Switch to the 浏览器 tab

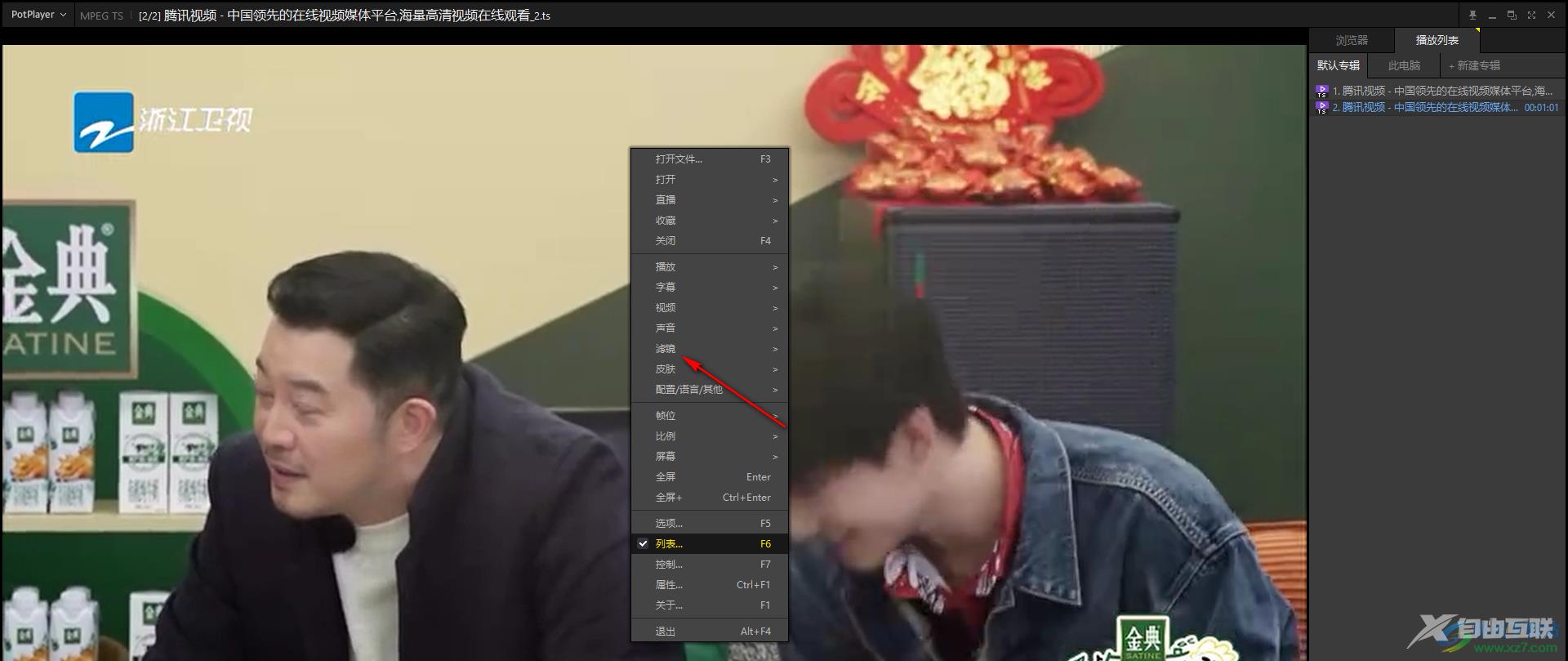(x=1352, y=40)
